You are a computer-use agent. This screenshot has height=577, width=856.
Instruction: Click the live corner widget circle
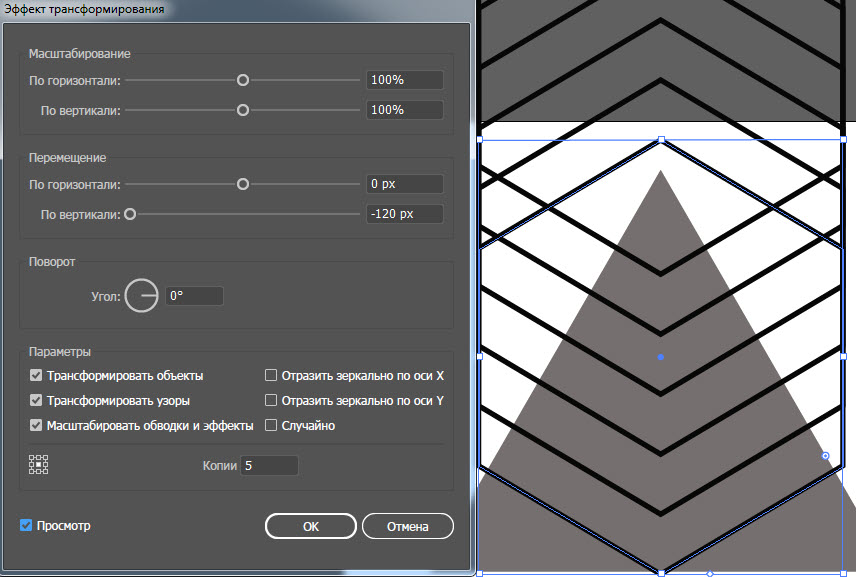coord(825,456)
